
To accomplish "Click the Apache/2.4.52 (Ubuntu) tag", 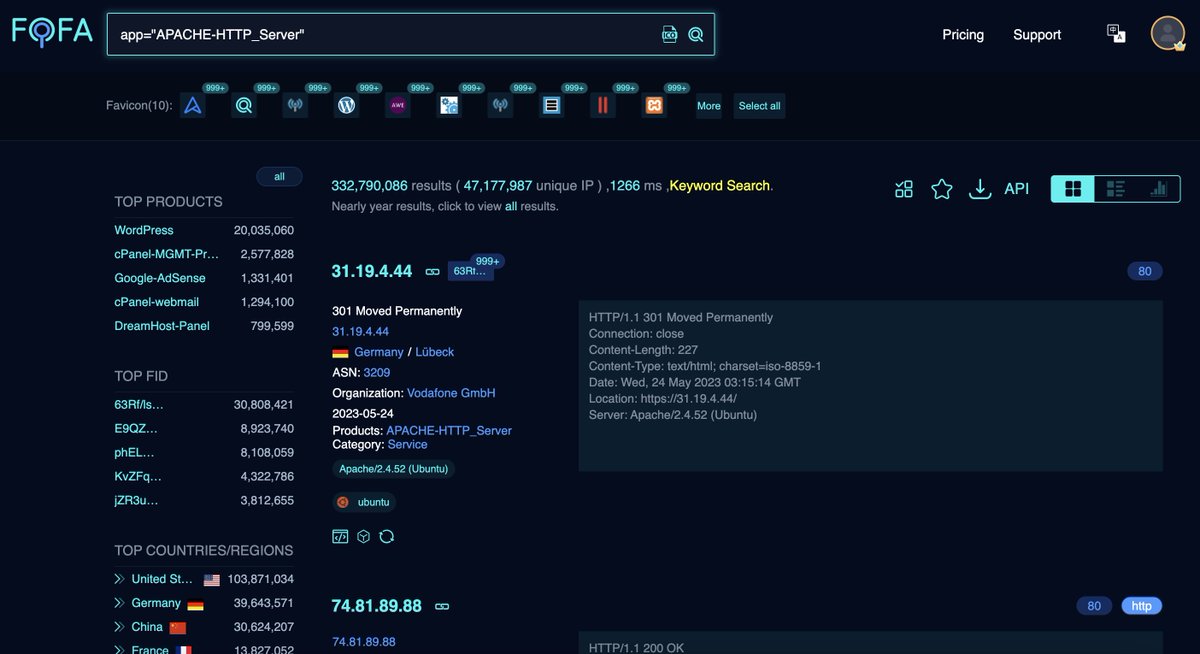I will (x=393, y=468).
